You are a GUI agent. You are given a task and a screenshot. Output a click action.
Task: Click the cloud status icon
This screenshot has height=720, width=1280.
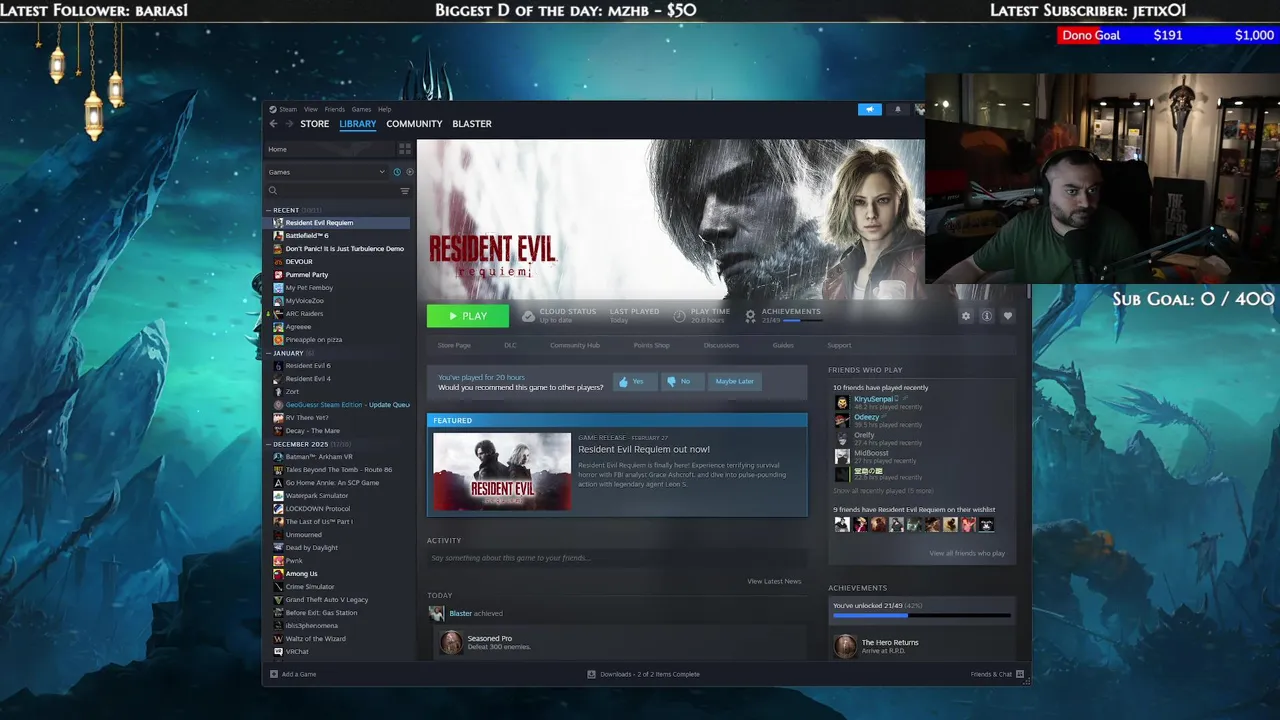[x=528, y=316]
